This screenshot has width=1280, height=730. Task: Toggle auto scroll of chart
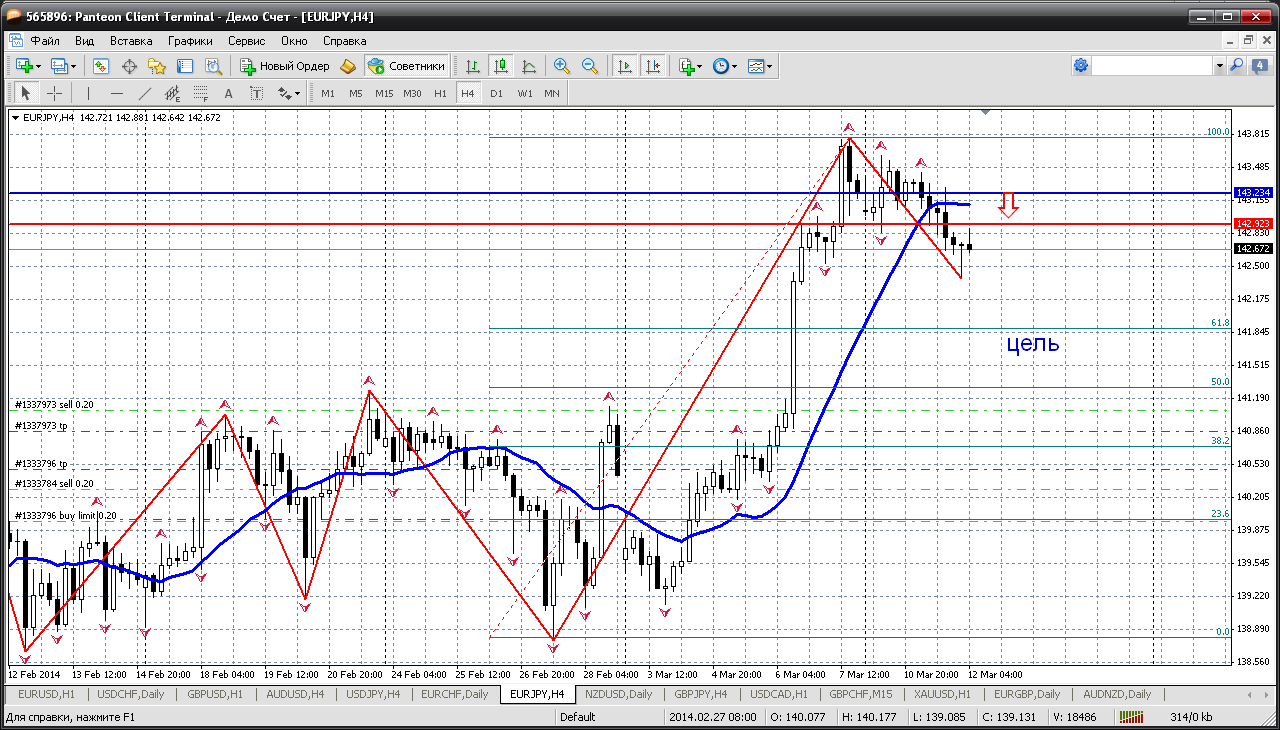pos(625,66)
